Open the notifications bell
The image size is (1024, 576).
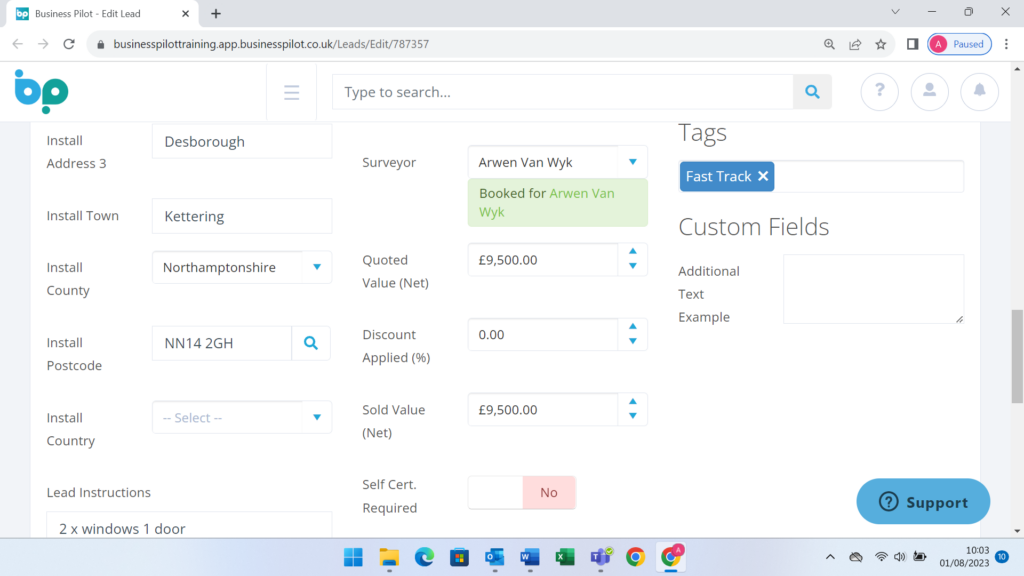pos(980,92)
